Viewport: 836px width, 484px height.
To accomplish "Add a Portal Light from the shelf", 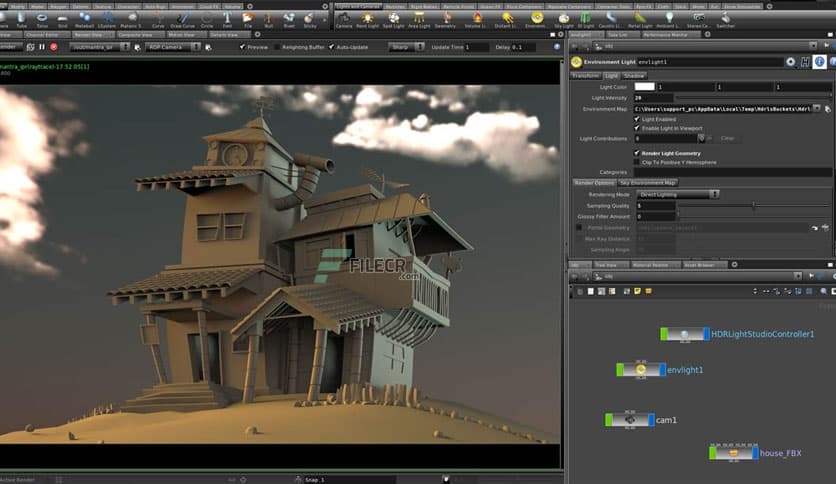I will coord(640,20).
